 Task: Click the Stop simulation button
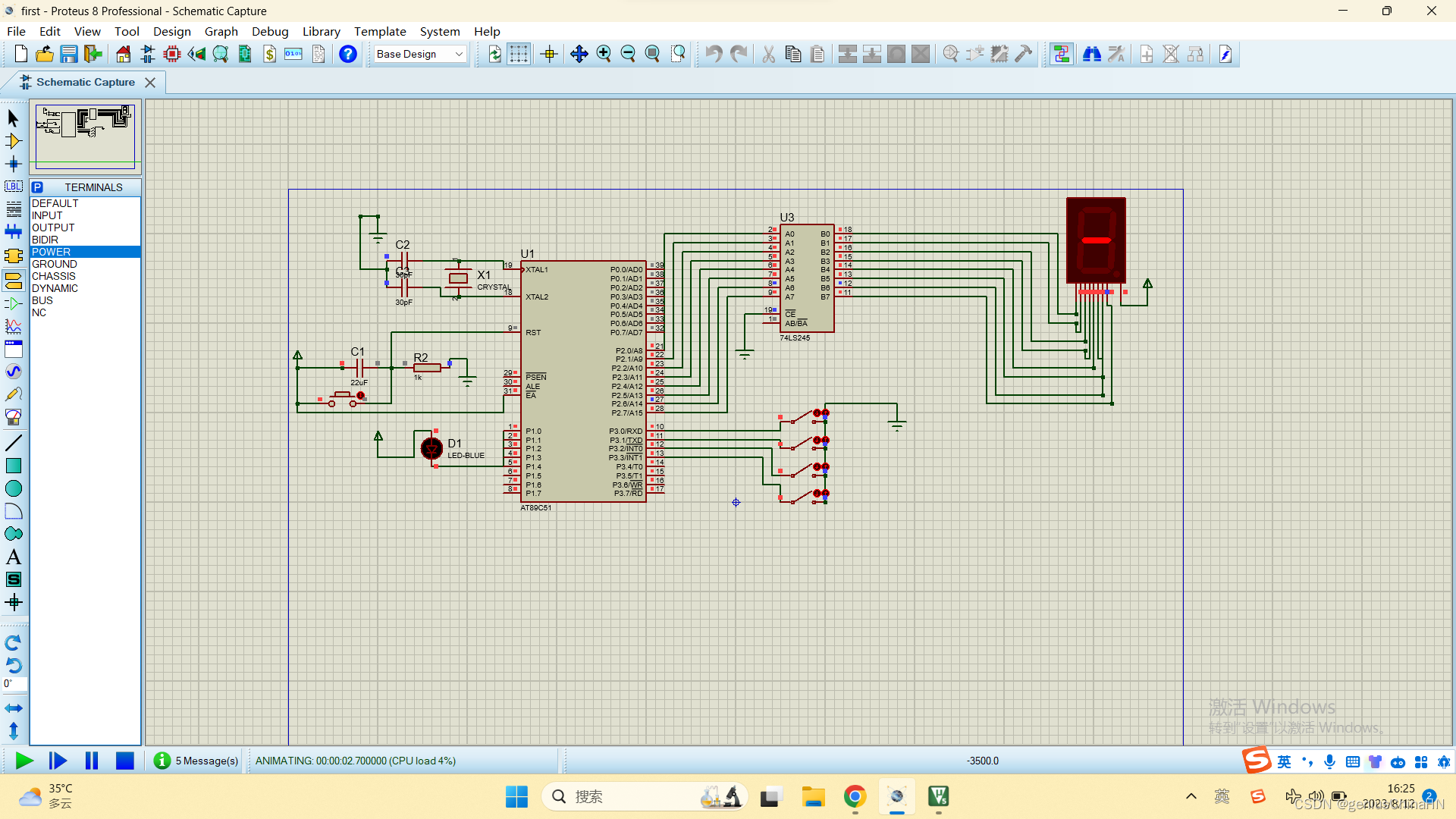pos(125,761)
